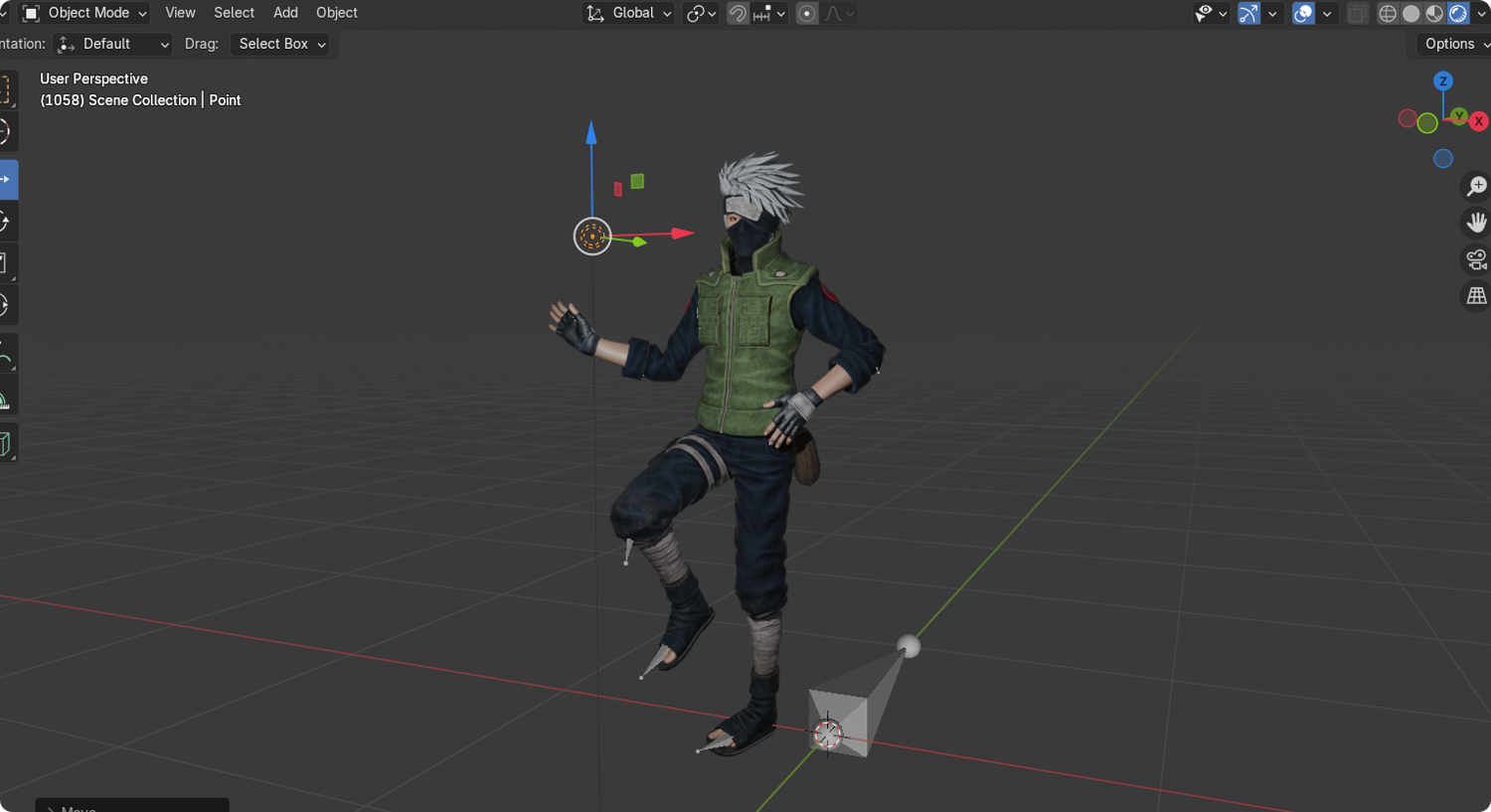Toggle Show Overlays in the header
The width and height of the screenshot is (1491, 812).
click(1303, 14)
